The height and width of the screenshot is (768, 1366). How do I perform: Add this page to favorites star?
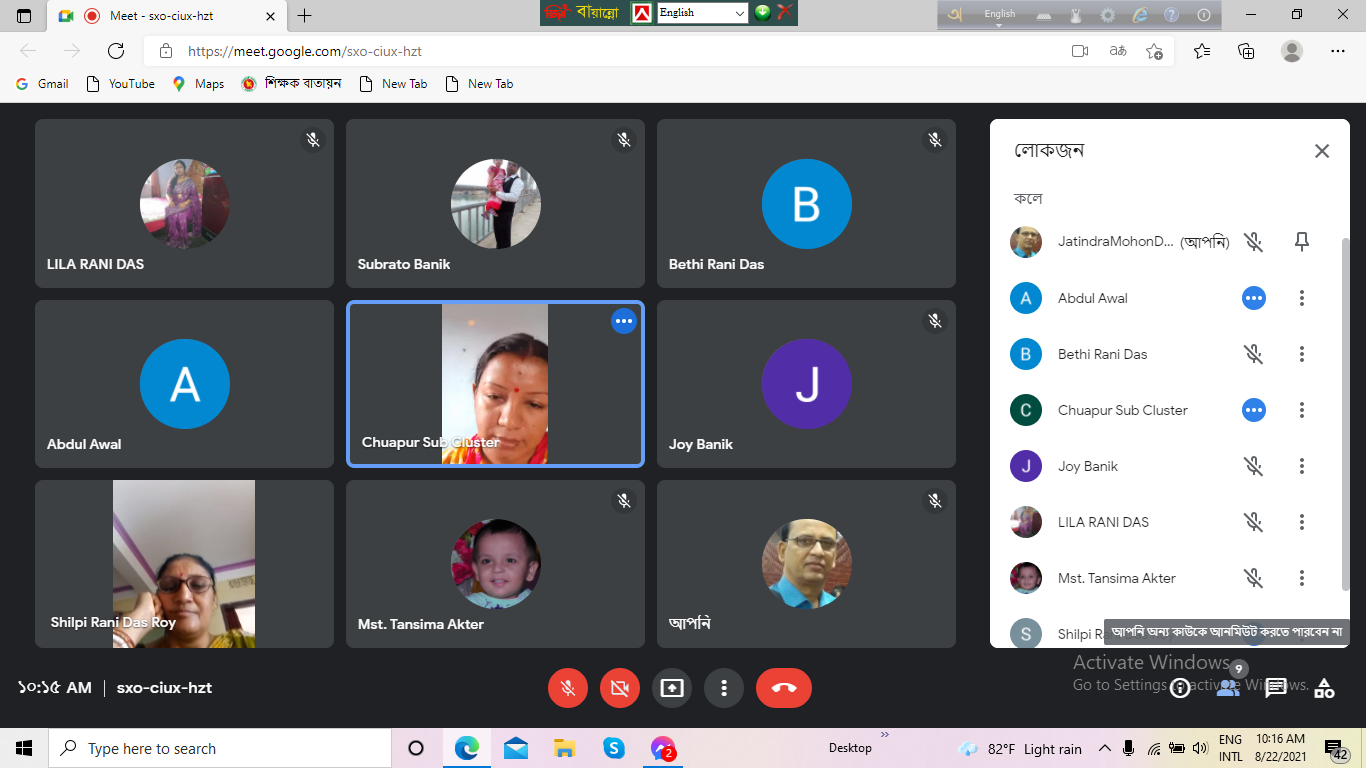(1154, 51)
